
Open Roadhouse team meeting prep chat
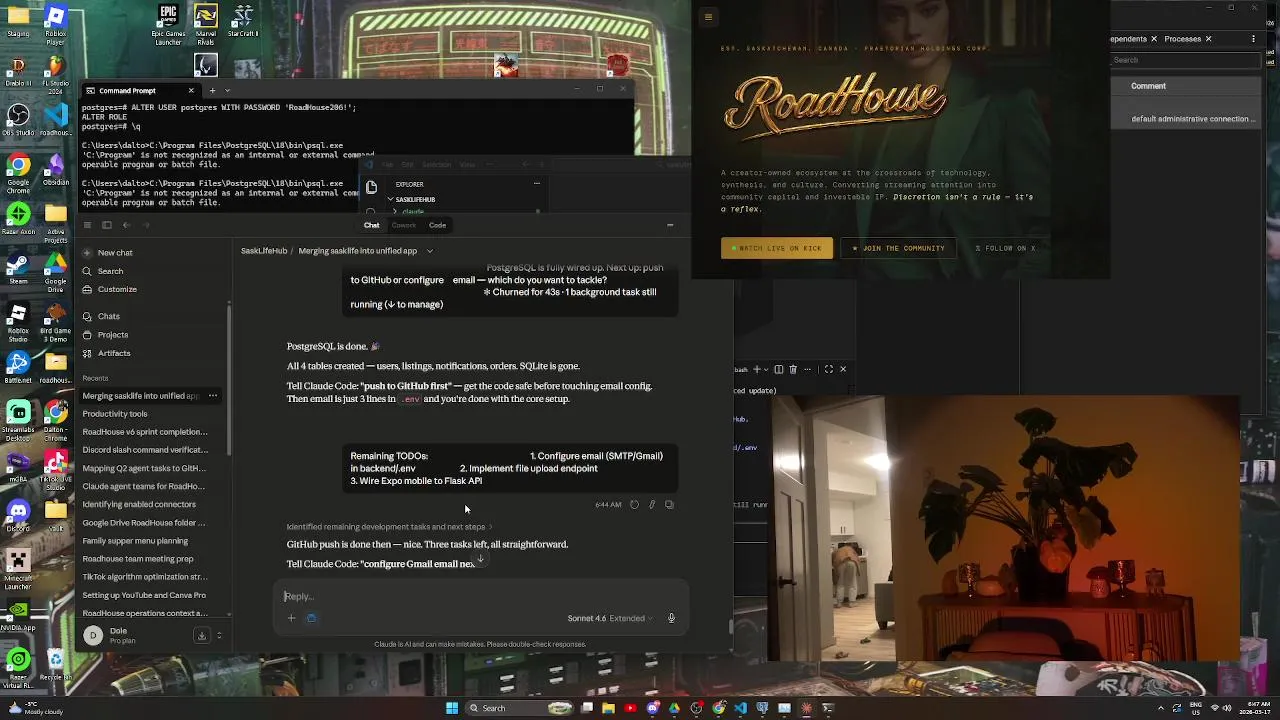click(x=138, y=559)
